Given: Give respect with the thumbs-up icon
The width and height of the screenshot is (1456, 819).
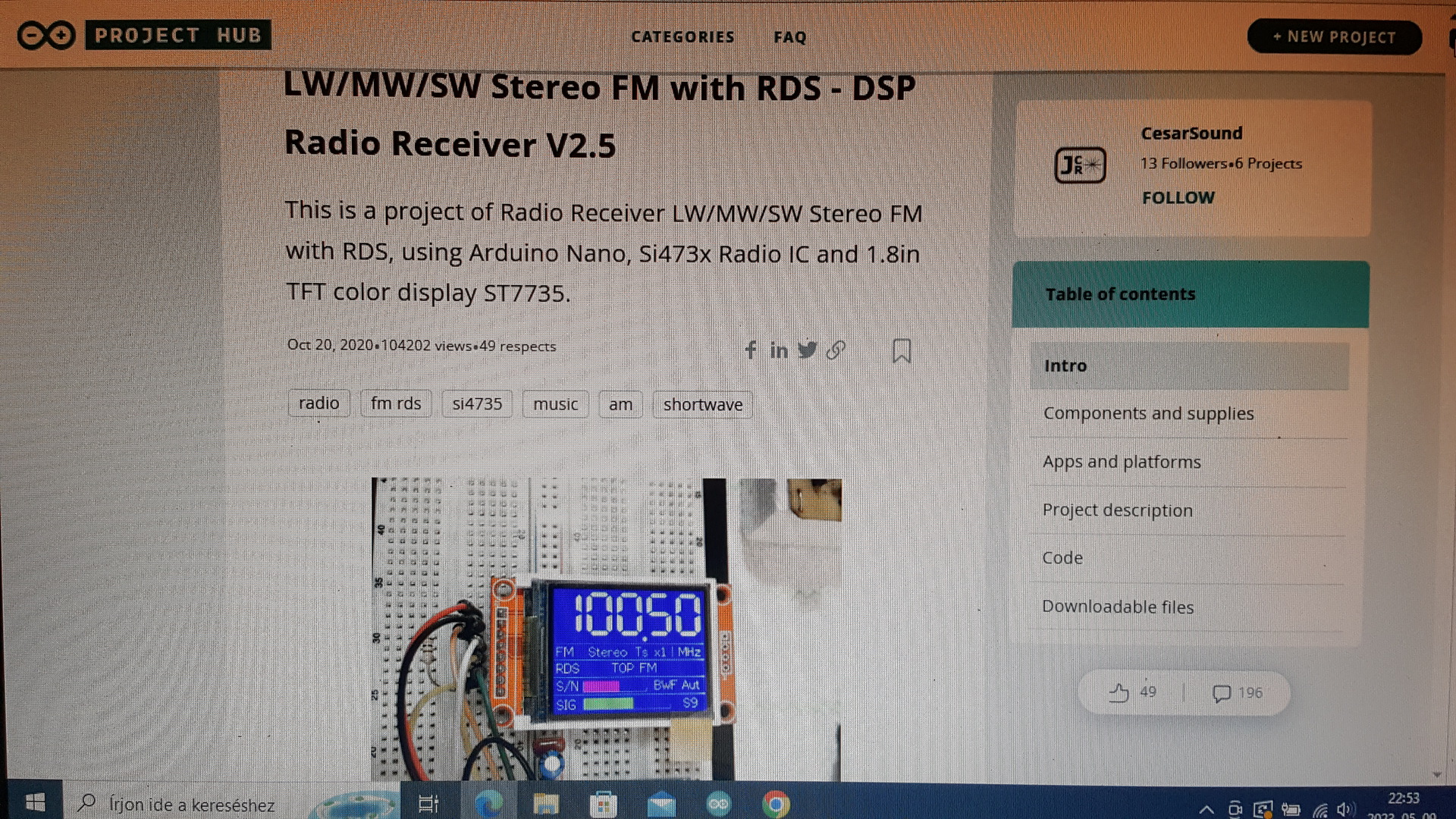Looking at the screenshot, I should coord(1119,692).
